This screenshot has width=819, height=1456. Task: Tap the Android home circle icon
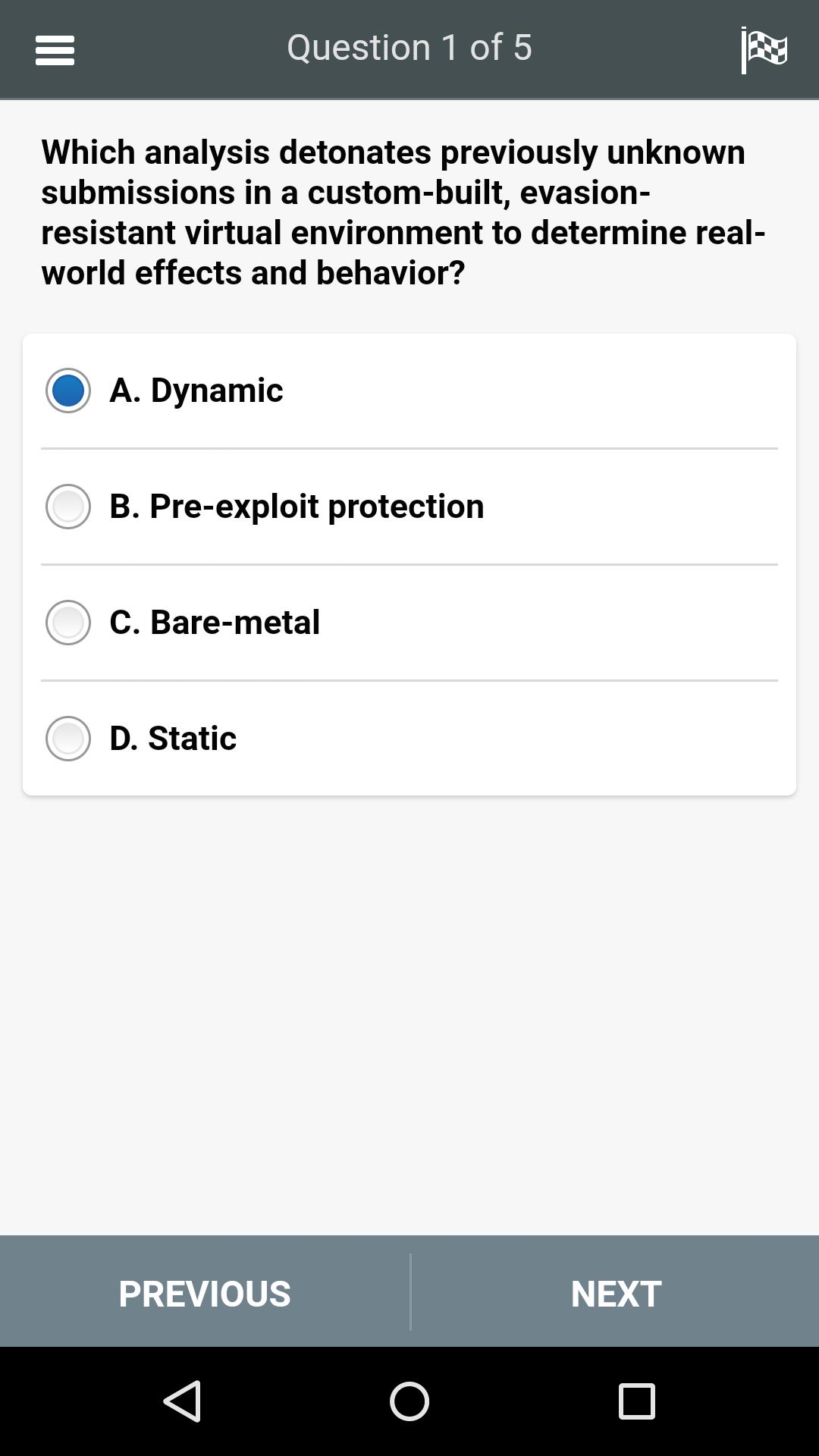(x=409, y=1401)
